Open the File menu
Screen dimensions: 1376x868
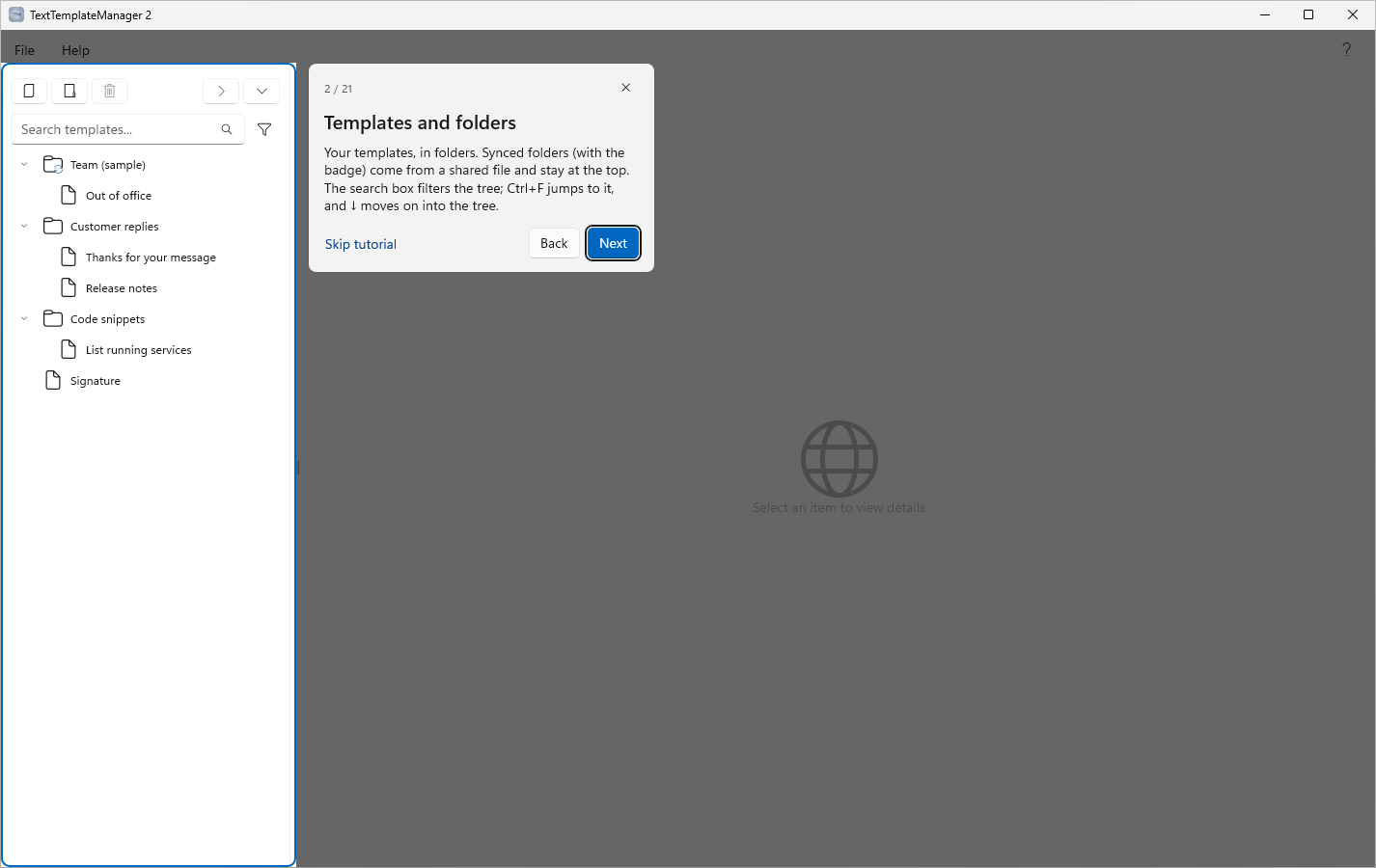pyautogui.click(x=24, y=50)
